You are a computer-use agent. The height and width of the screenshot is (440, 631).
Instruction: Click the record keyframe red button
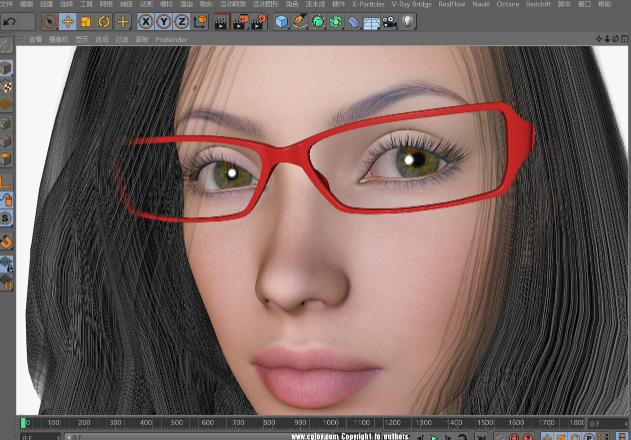(x=514, y=437)
